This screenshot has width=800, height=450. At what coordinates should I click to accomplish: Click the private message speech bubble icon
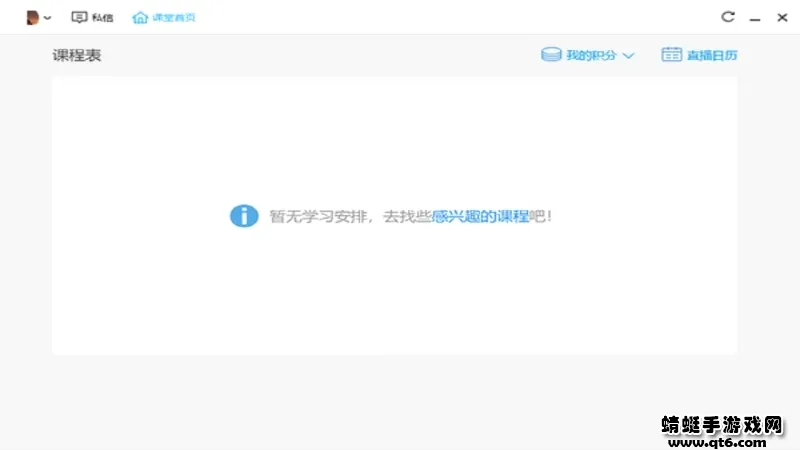79,17
